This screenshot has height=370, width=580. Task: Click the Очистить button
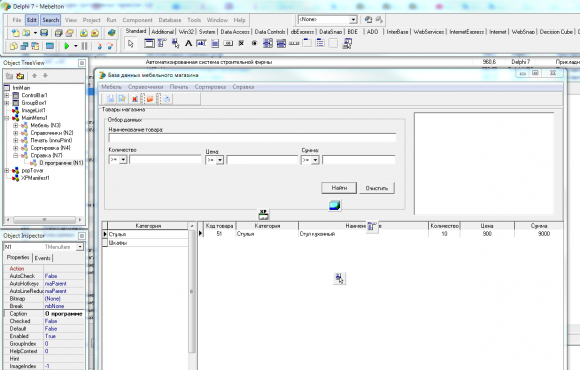tap(377, 188)
